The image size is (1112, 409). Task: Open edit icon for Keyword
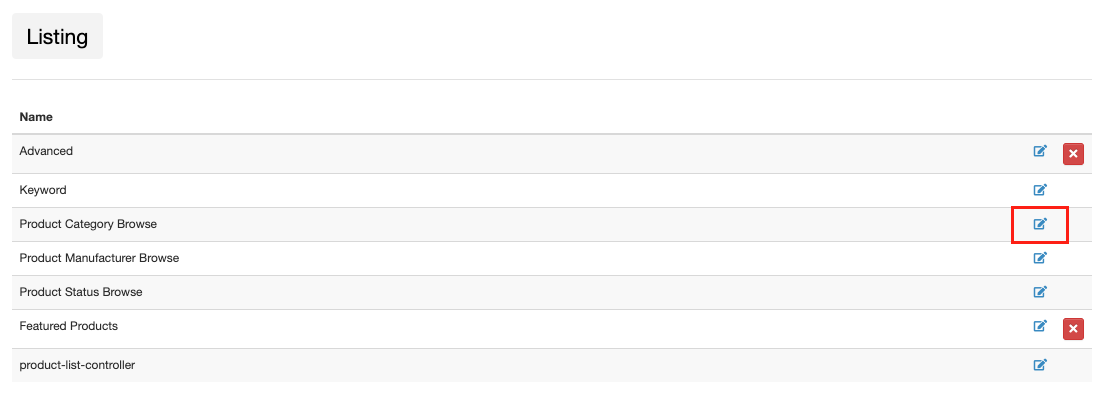(x=1040, y=189)
